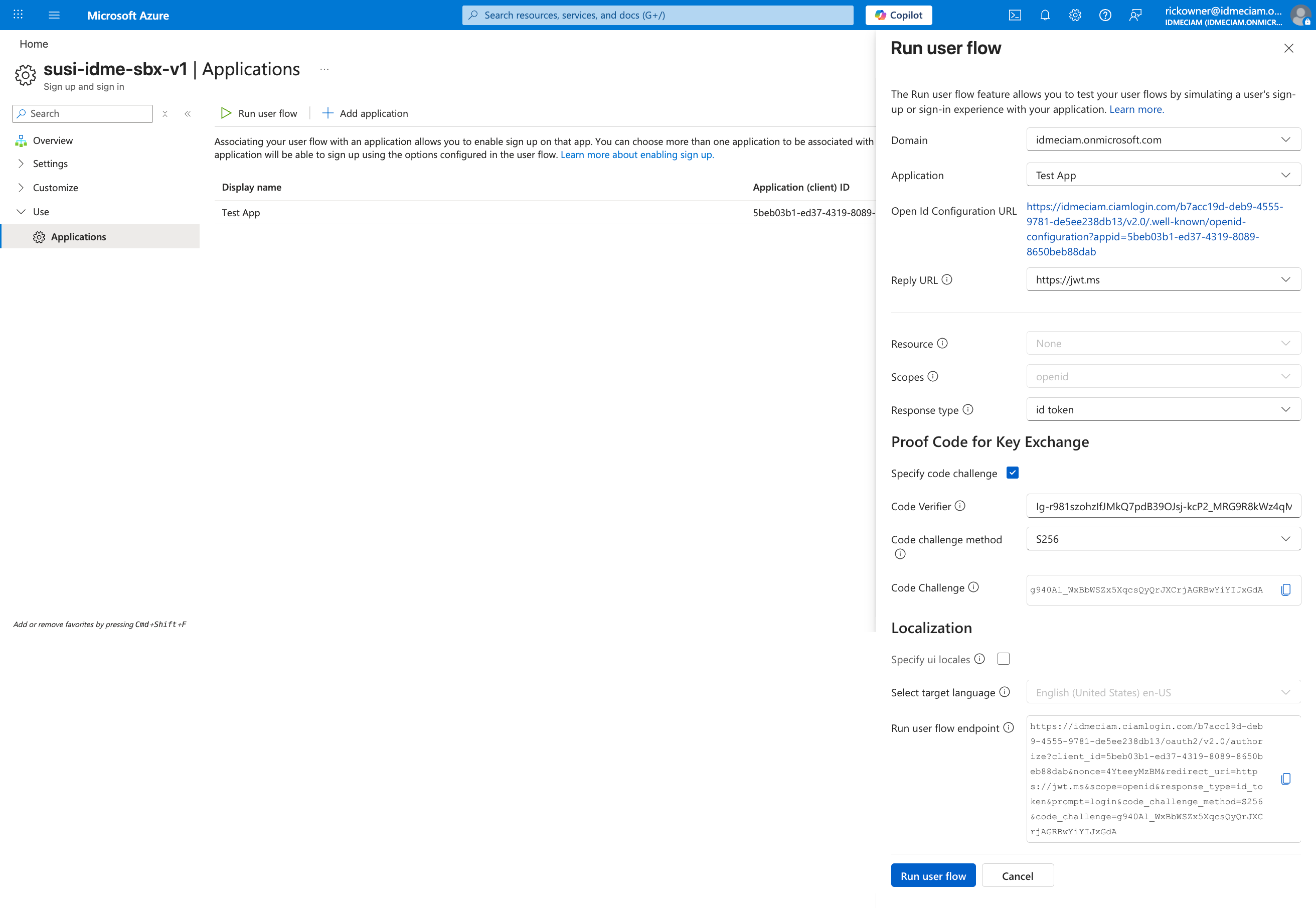Click the Run user flow button
The width and height of the screenshot is (1316, 908).
click(x=933, y=875)
